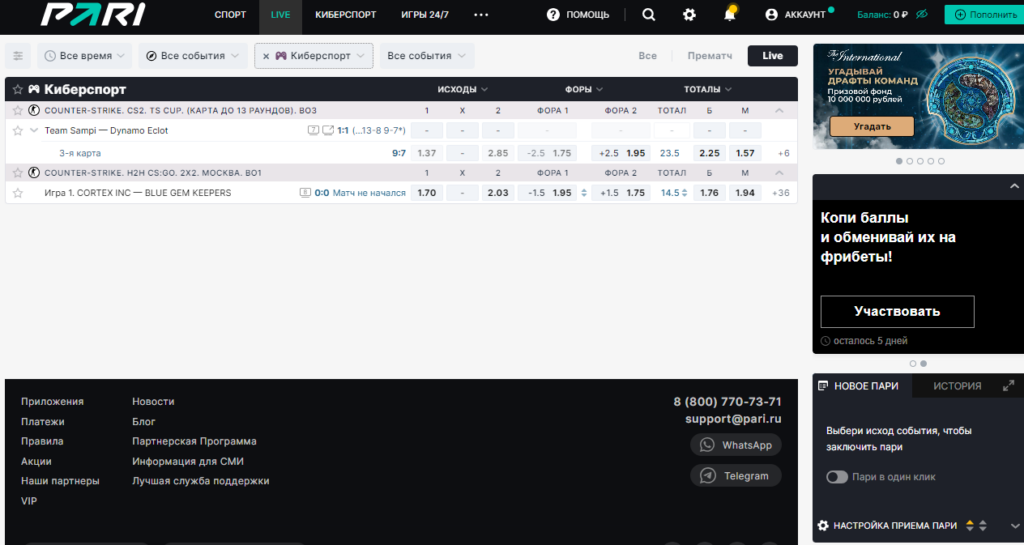Image resolution: width=1024 pixels, height=545 pixels.
Task: Open bet acceptance settings gear
Action: click(x=823, y=525)
